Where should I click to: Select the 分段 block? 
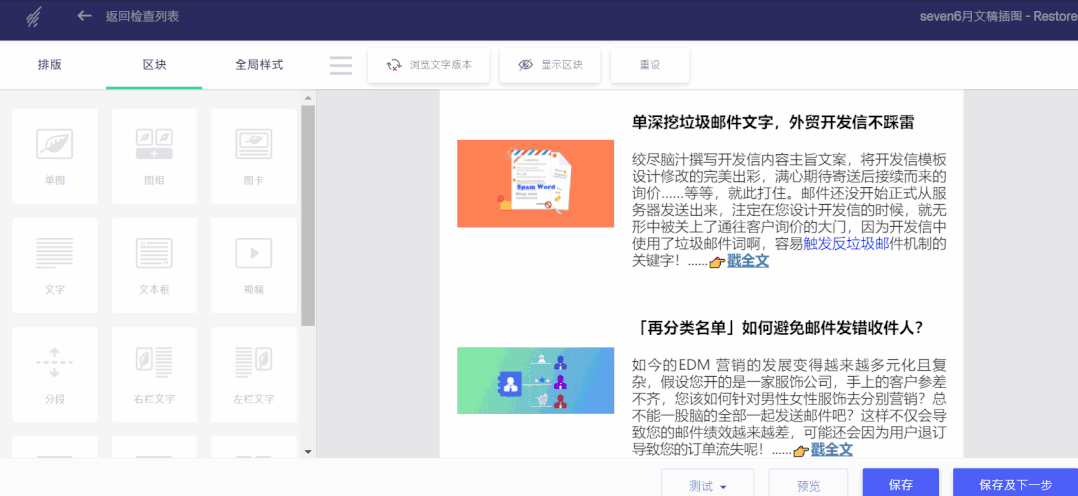[x=55, y=375]
